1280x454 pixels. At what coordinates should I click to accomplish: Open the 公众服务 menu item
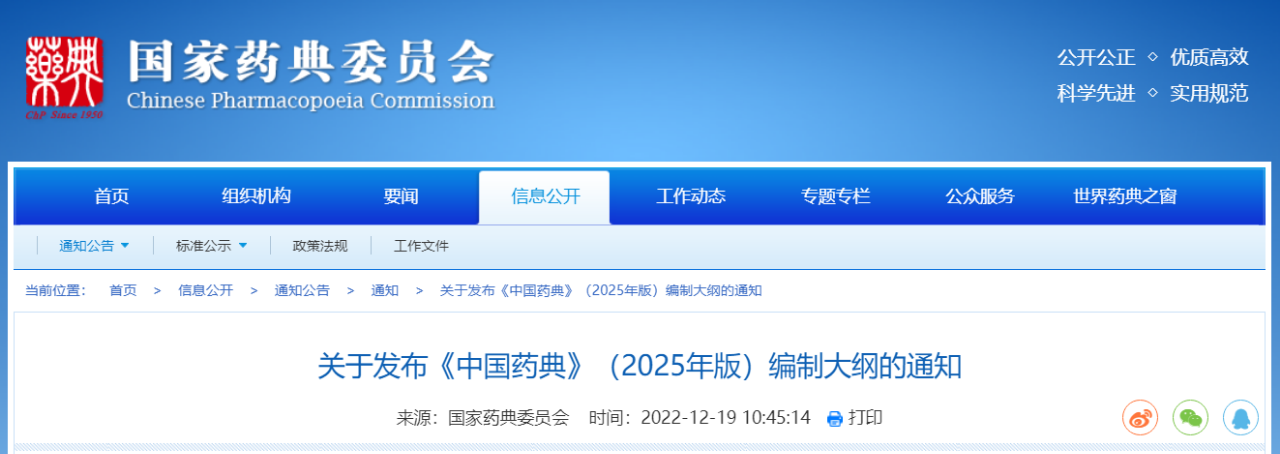(x=980, y=197)
